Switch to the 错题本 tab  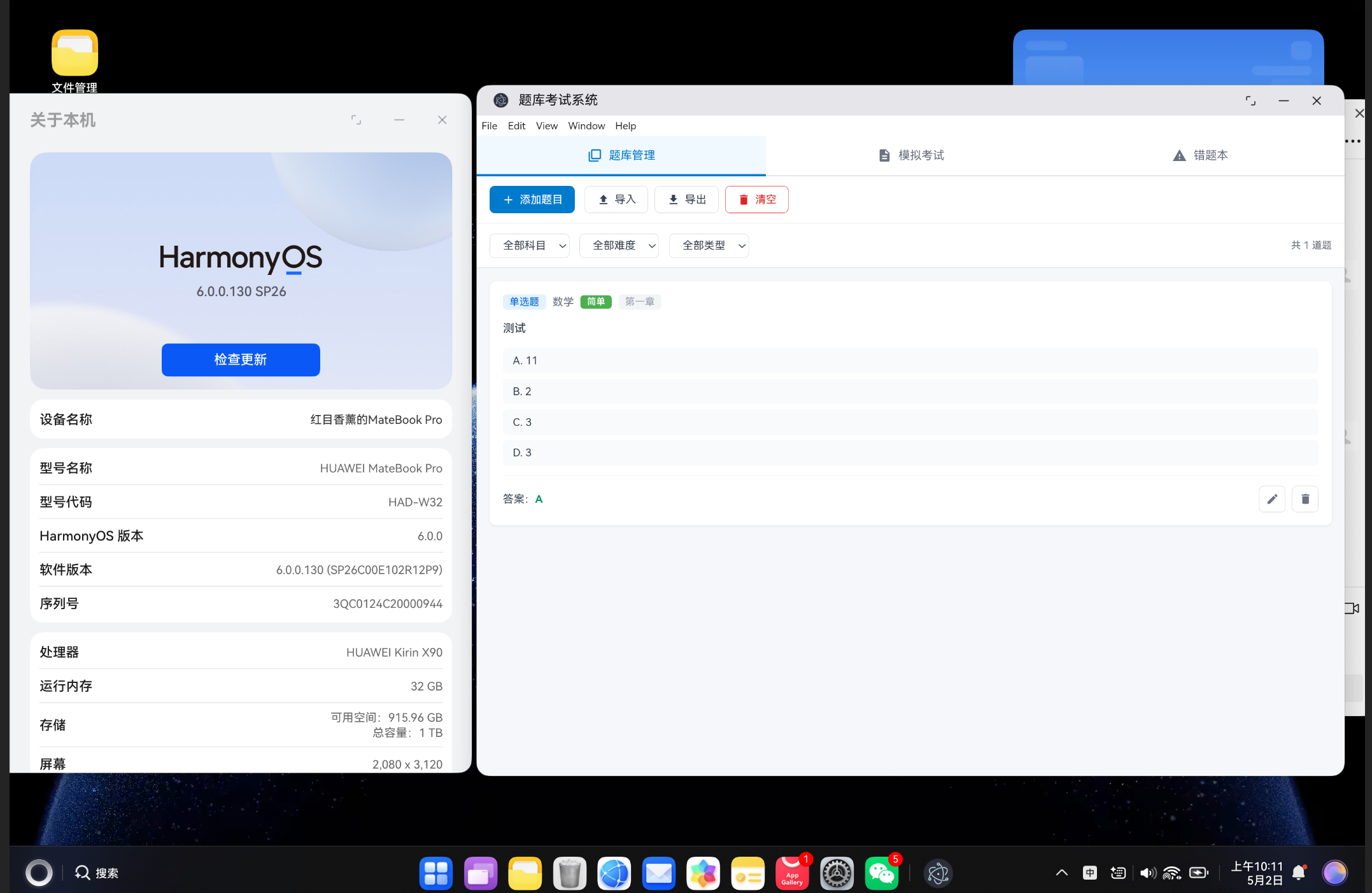1199,155
